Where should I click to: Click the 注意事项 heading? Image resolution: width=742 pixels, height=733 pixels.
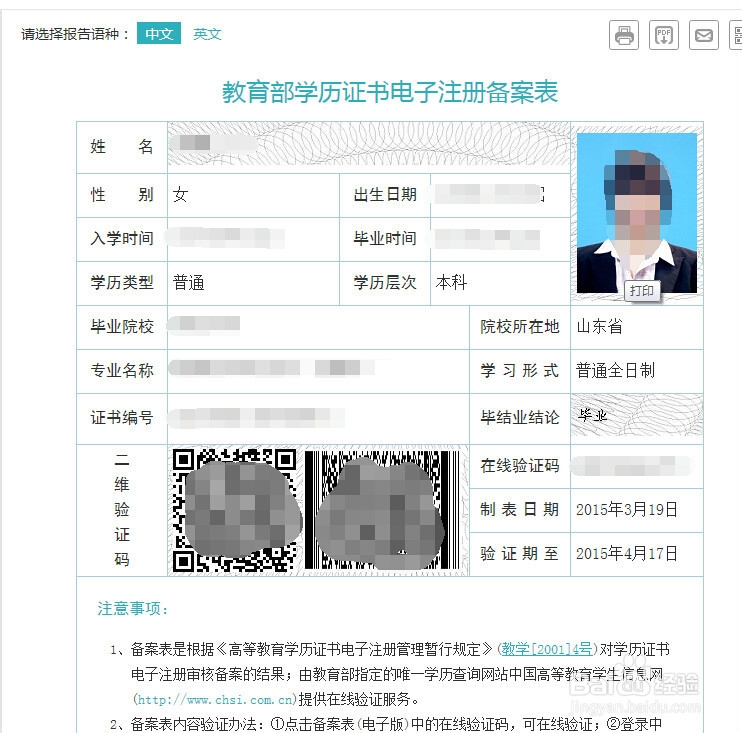pos(132,609)
